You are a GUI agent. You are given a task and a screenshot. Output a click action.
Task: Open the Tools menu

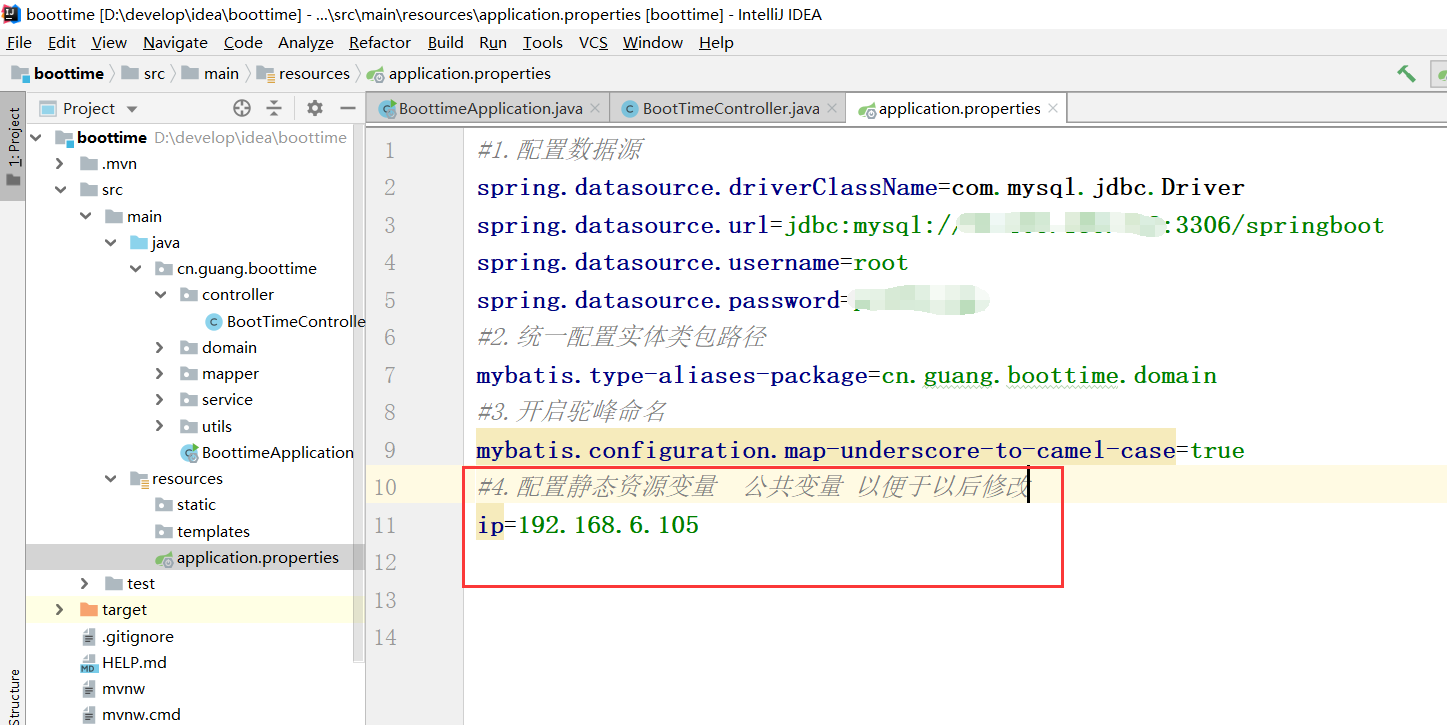click(x=543, y=42)
